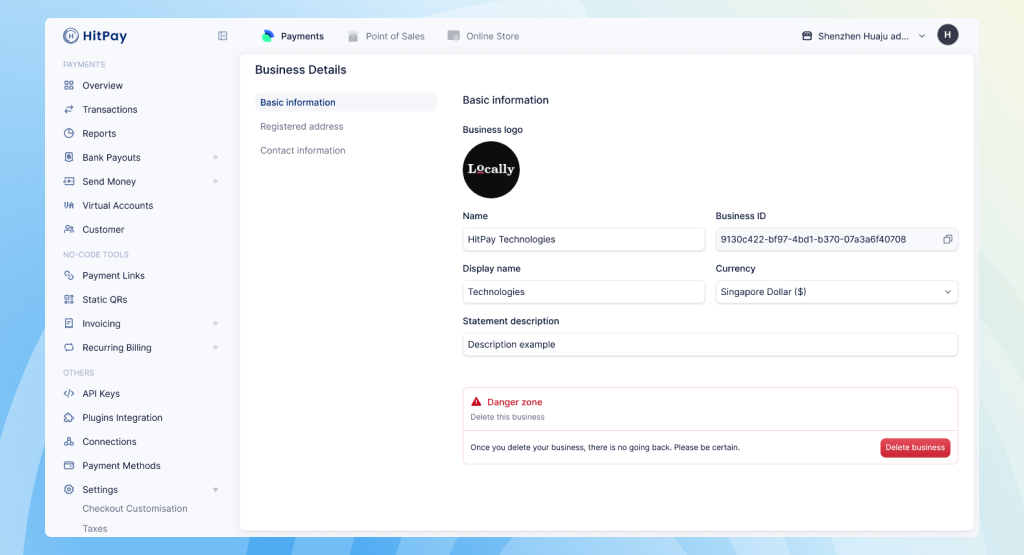1024x555 pixels.
Task: Expand the Send Money submenu arrow
Action: pos(216,182)
